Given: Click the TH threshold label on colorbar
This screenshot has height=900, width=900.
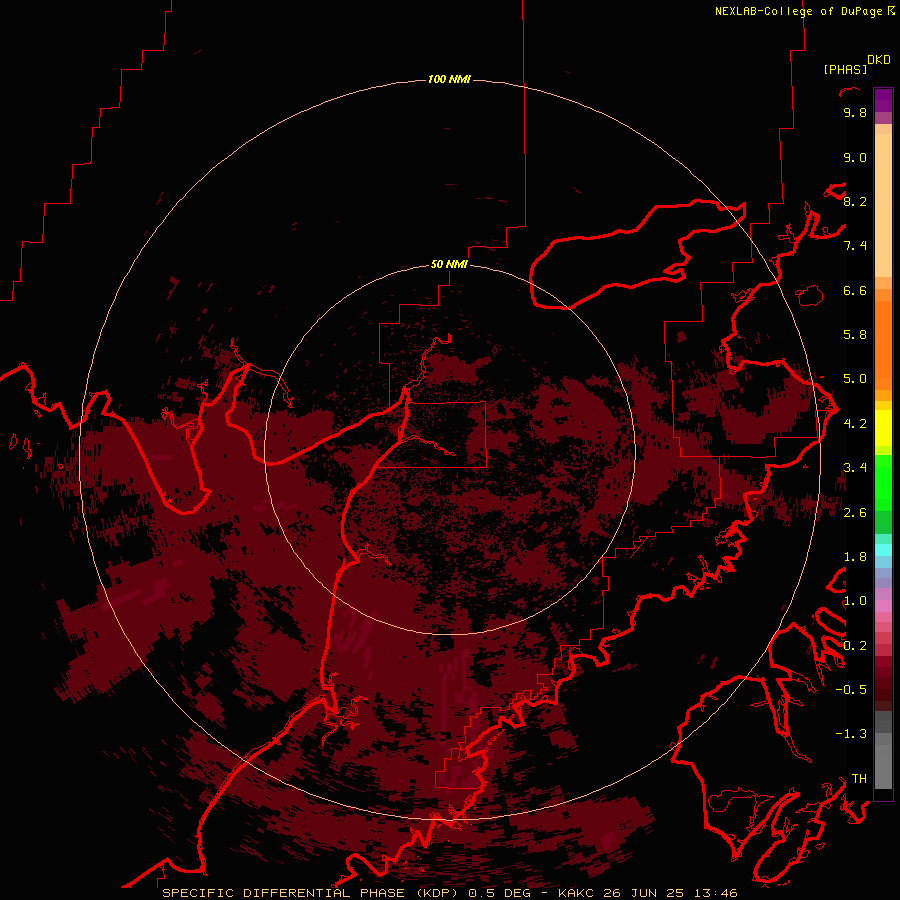Looking at the screenshot, I should coord(859,778).
